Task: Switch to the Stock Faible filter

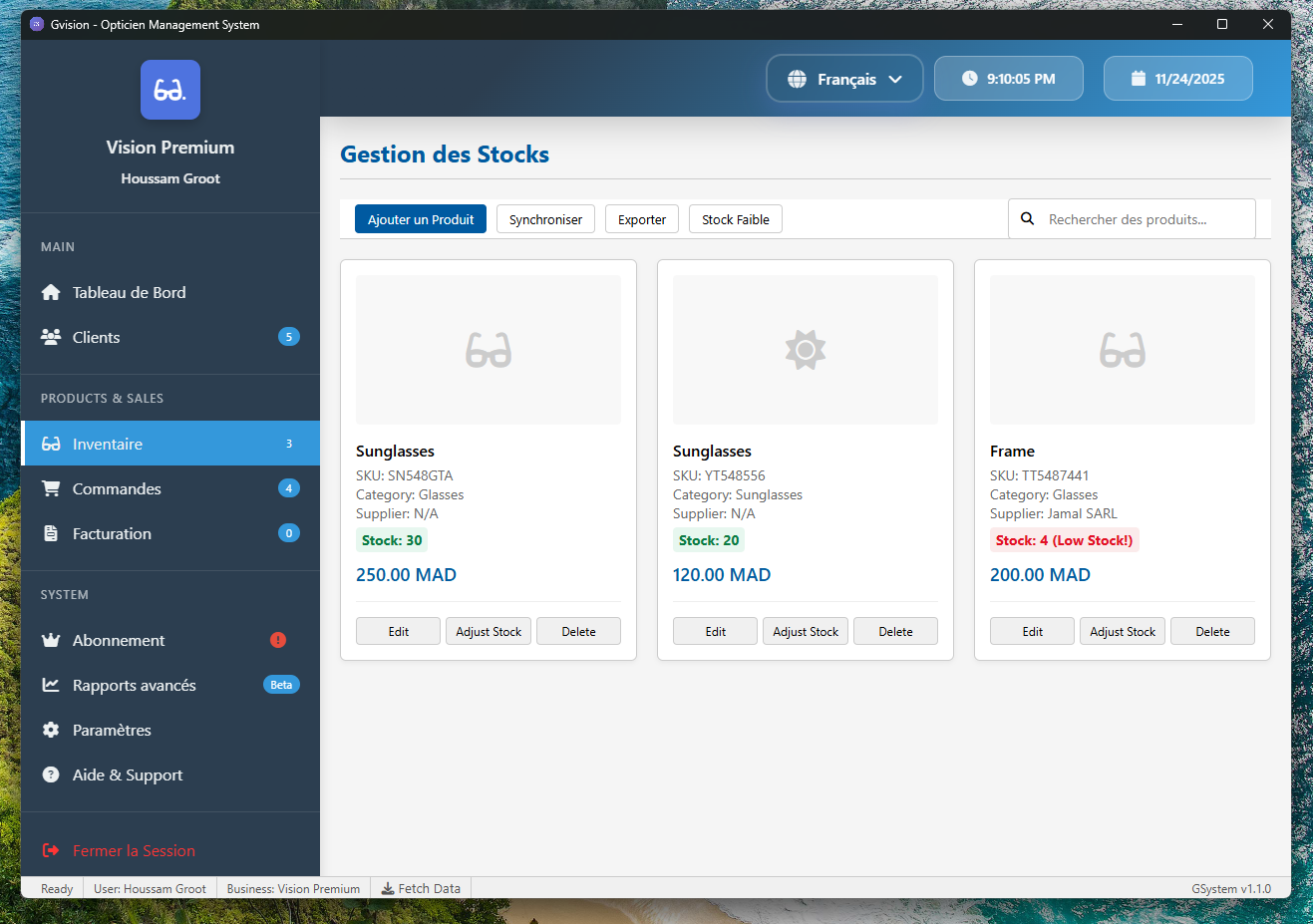Action: pyautogui.click(x=735, y=218)
